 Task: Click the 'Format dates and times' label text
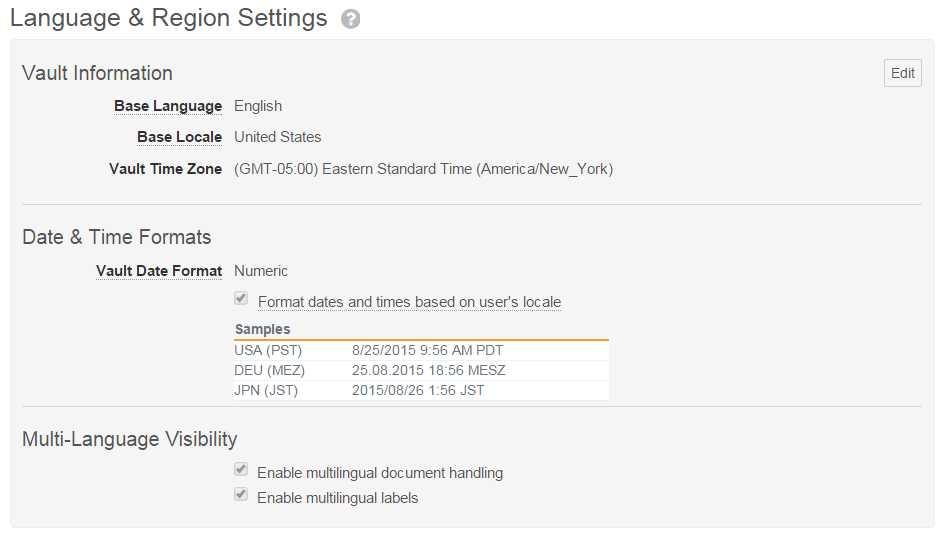pos(409,302)
